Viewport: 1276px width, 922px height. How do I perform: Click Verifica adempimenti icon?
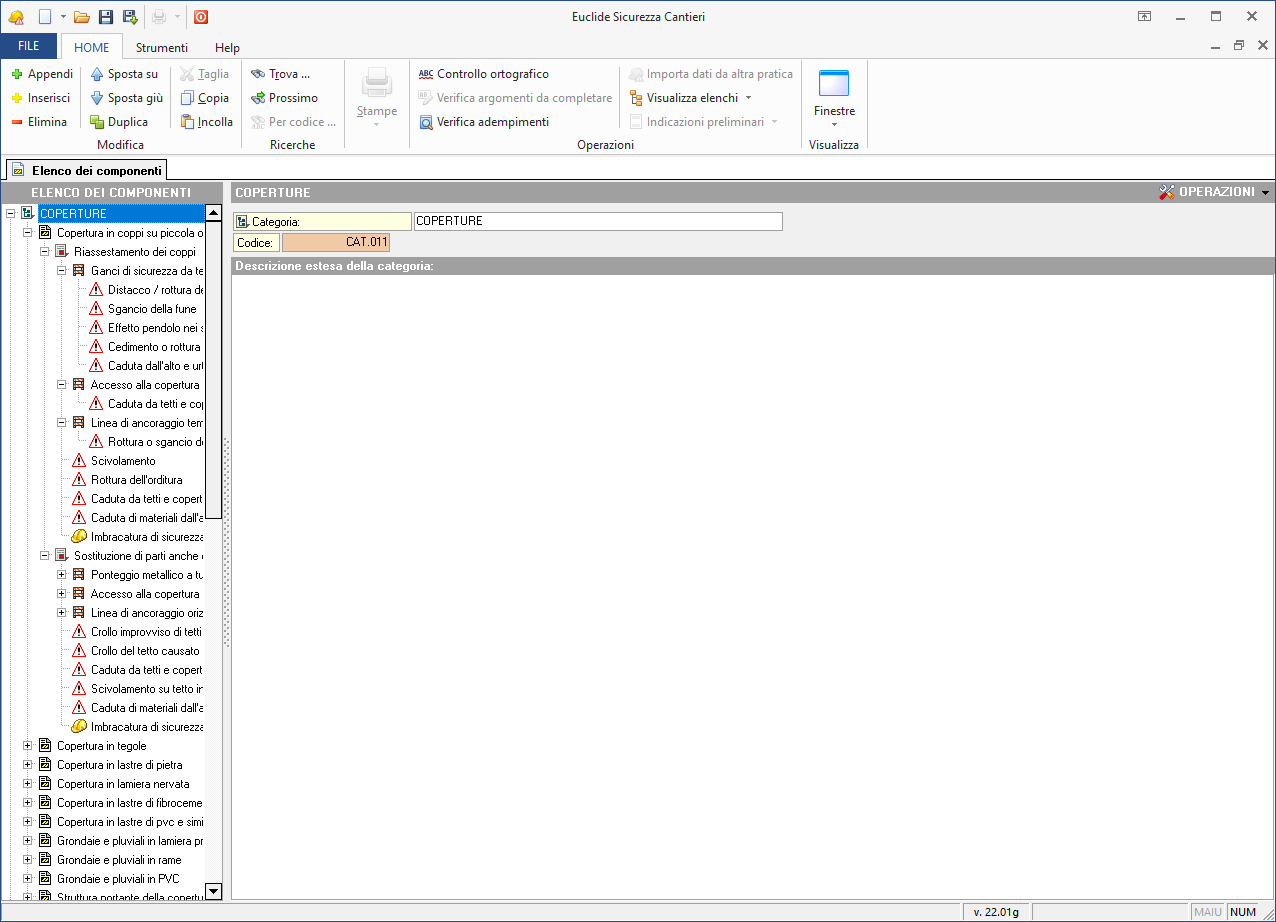point(426,122)
